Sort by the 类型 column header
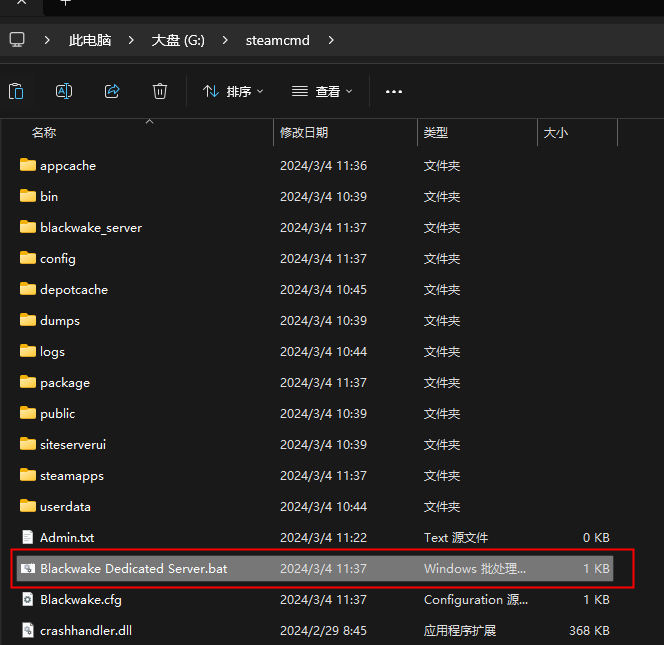664x645 pixels. [x=436, y=133]
